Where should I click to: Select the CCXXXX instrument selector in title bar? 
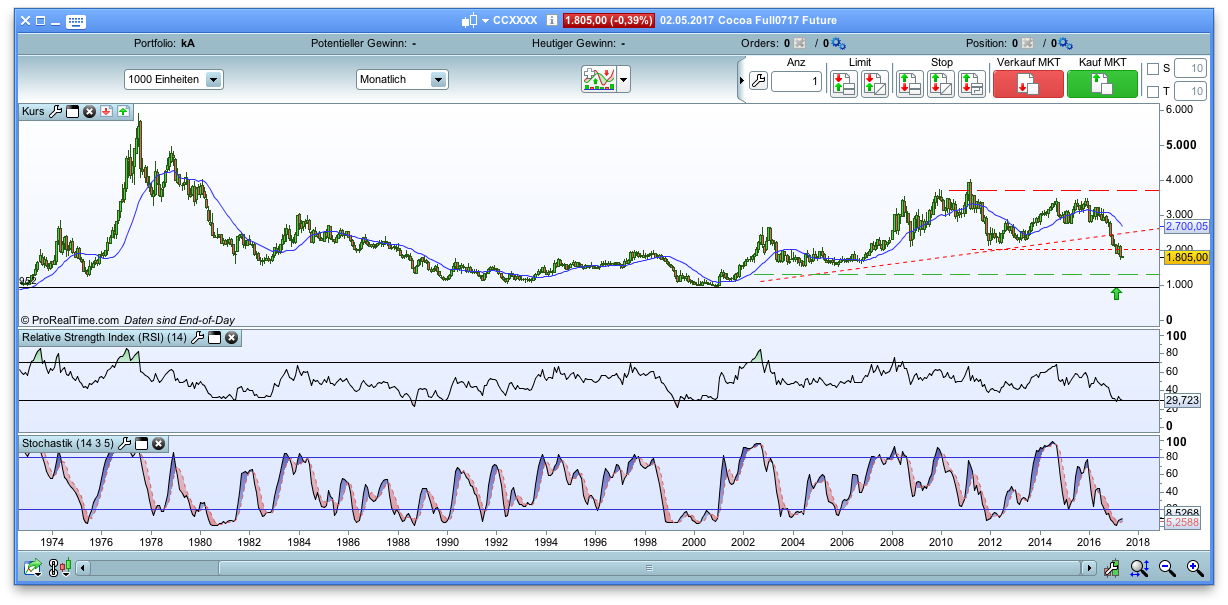[513, 18]
